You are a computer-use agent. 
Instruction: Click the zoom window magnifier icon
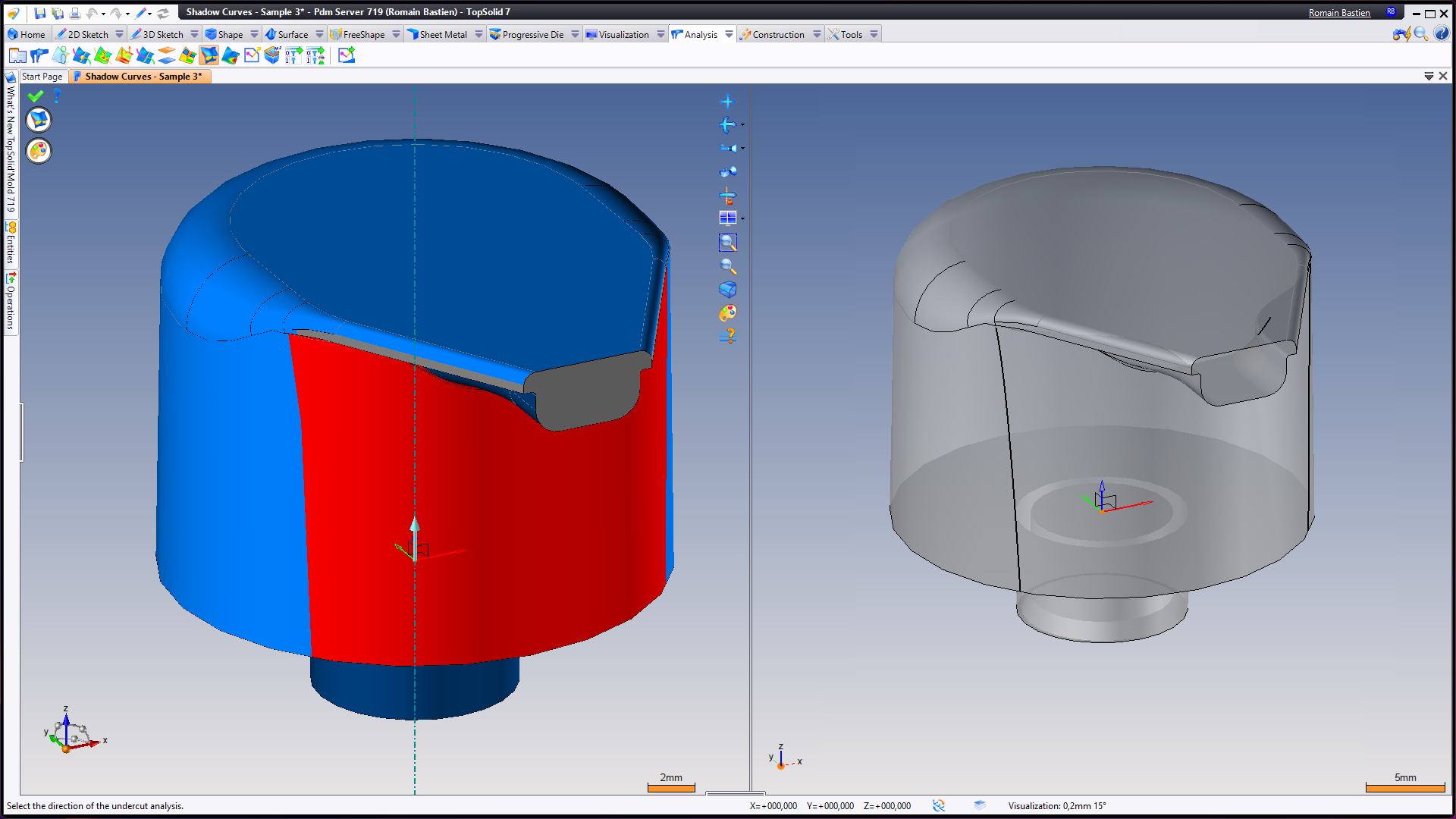pyautogui.click(x=727, y=243)
